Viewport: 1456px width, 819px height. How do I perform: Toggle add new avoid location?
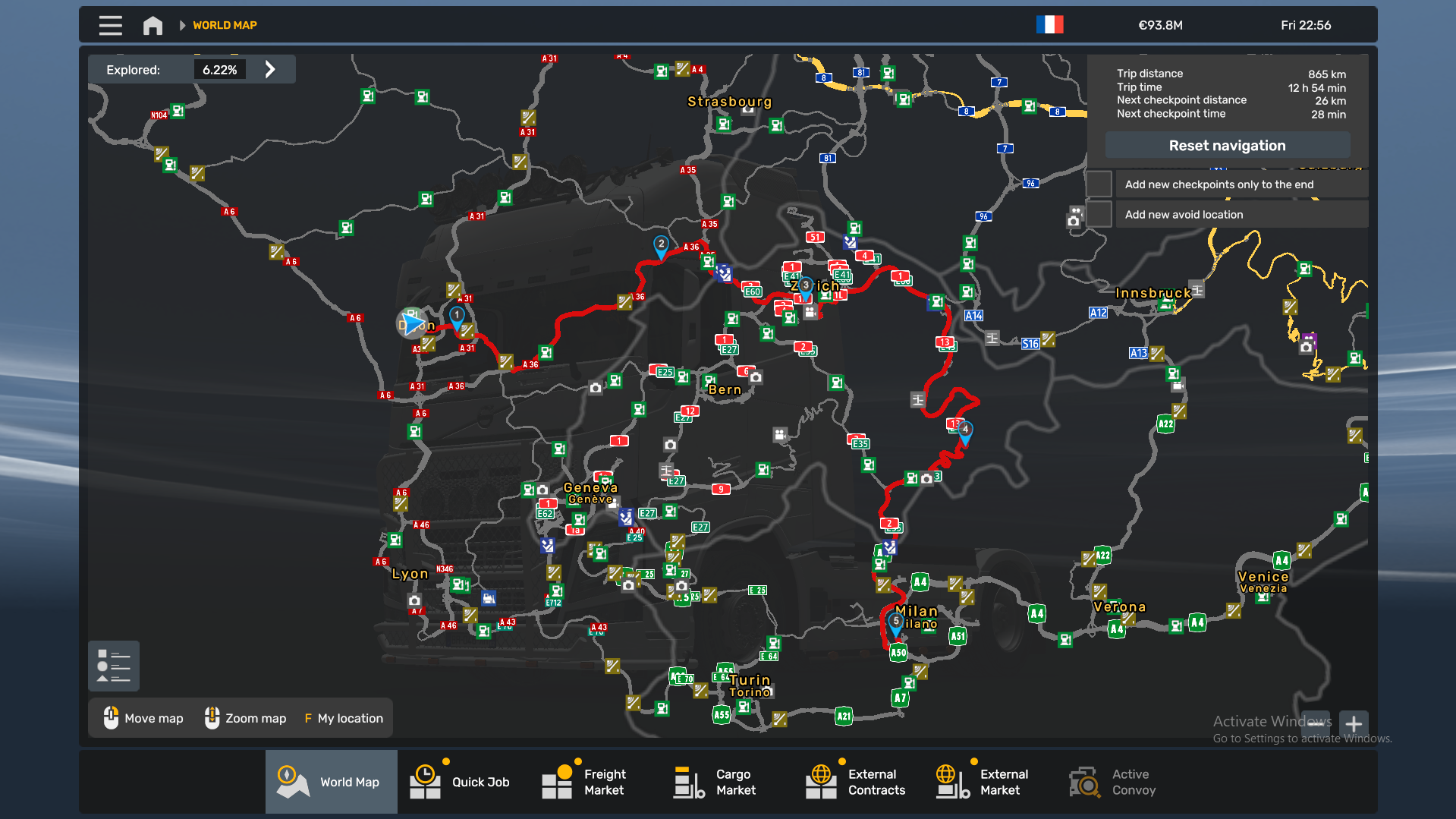point(1099,215)
